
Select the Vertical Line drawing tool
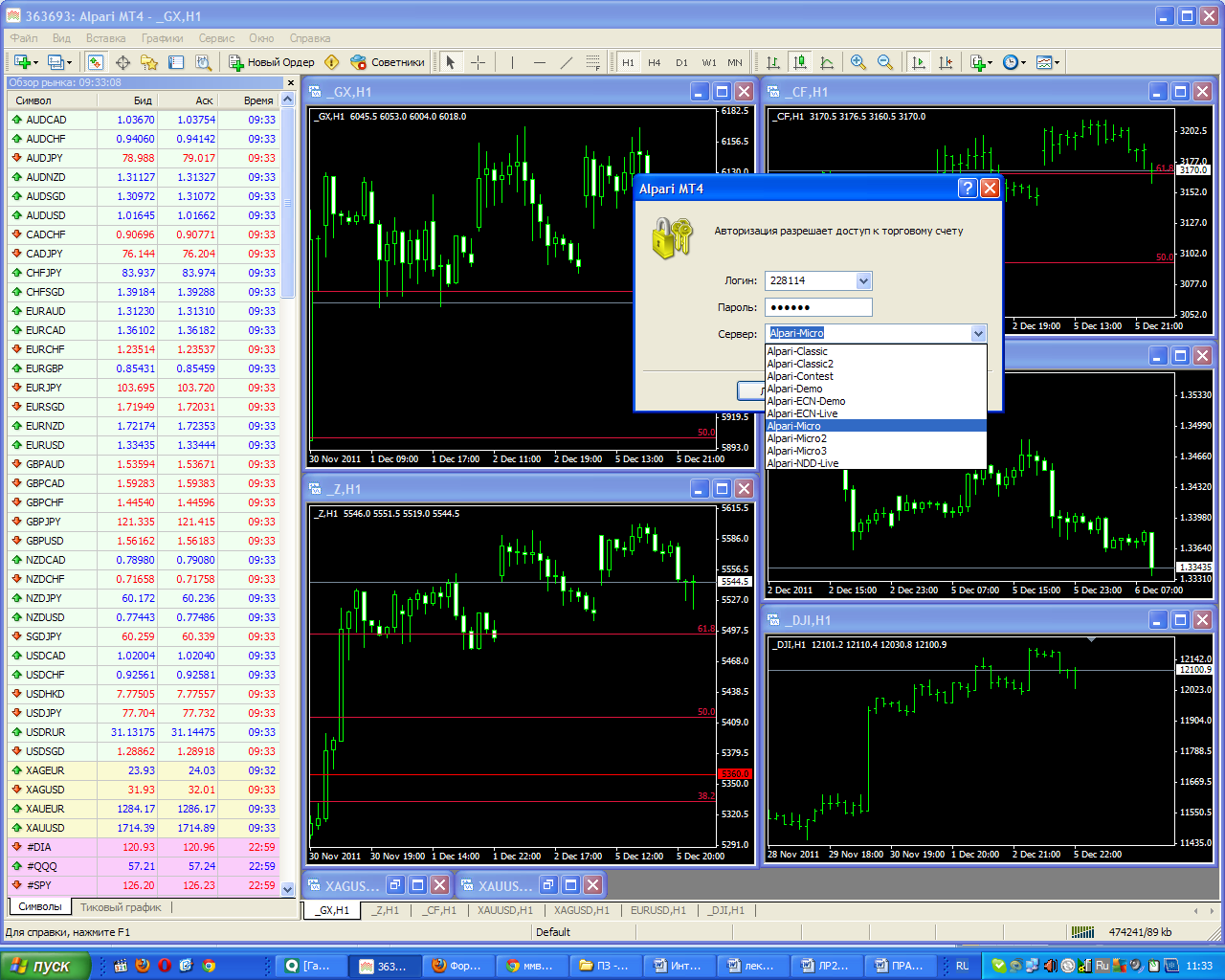(513, 62)
